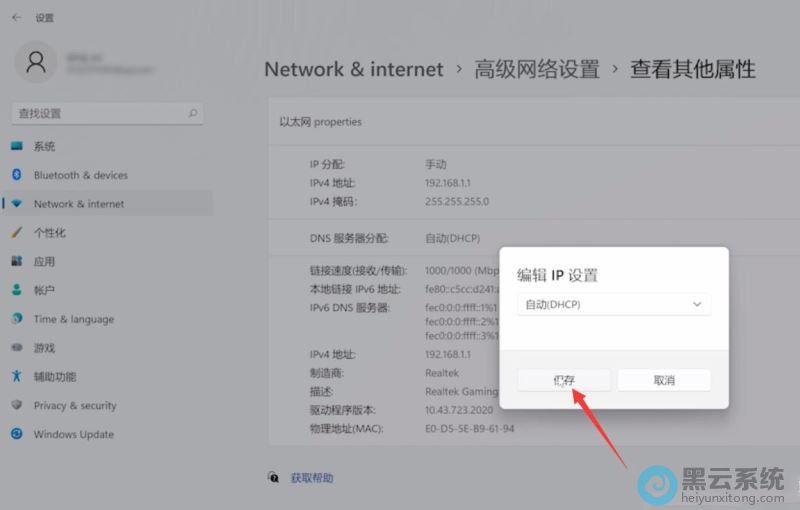Click the Bluetooth & devices icon

(x=16, y=175)
